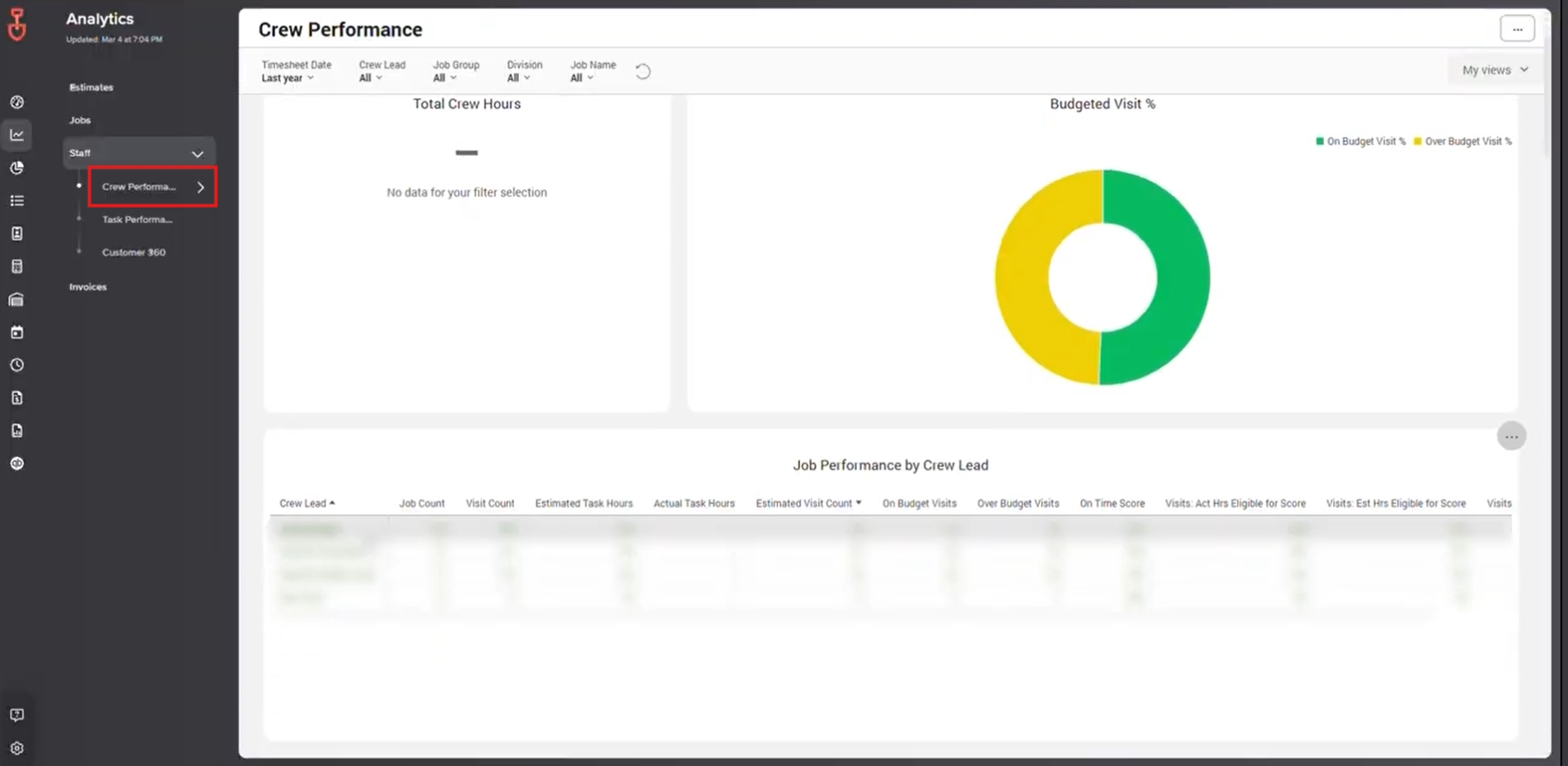Open the pie chart reports icon
The width and height of the screenshot is (1568, 766).
pos(16,167)
